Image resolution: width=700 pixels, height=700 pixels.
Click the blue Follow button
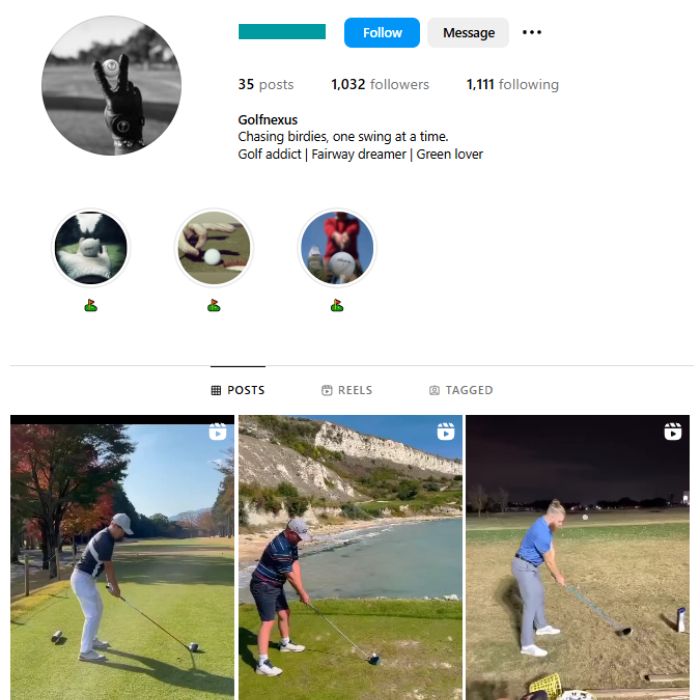tap(382, 33)
